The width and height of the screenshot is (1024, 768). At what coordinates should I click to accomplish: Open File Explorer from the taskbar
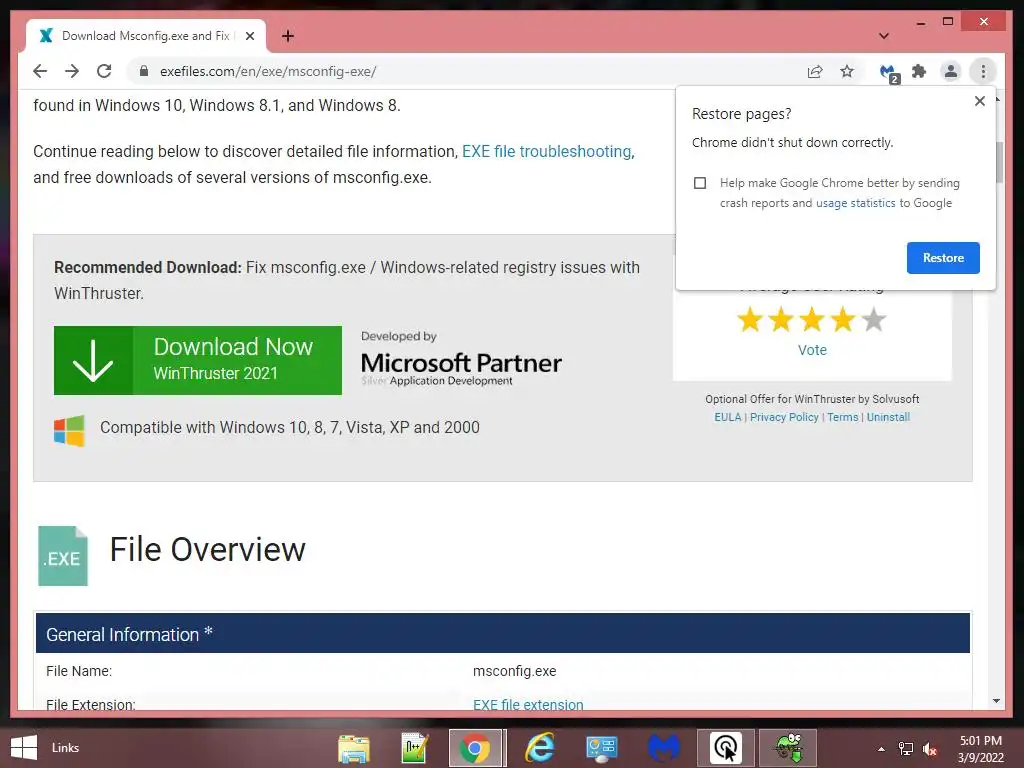pyautogui.click(x=353, y=748)
